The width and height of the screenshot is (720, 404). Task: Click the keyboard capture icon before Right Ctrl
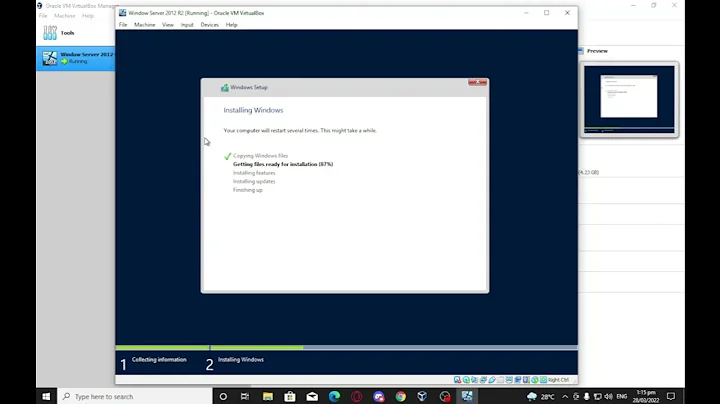tap(544, 380)
